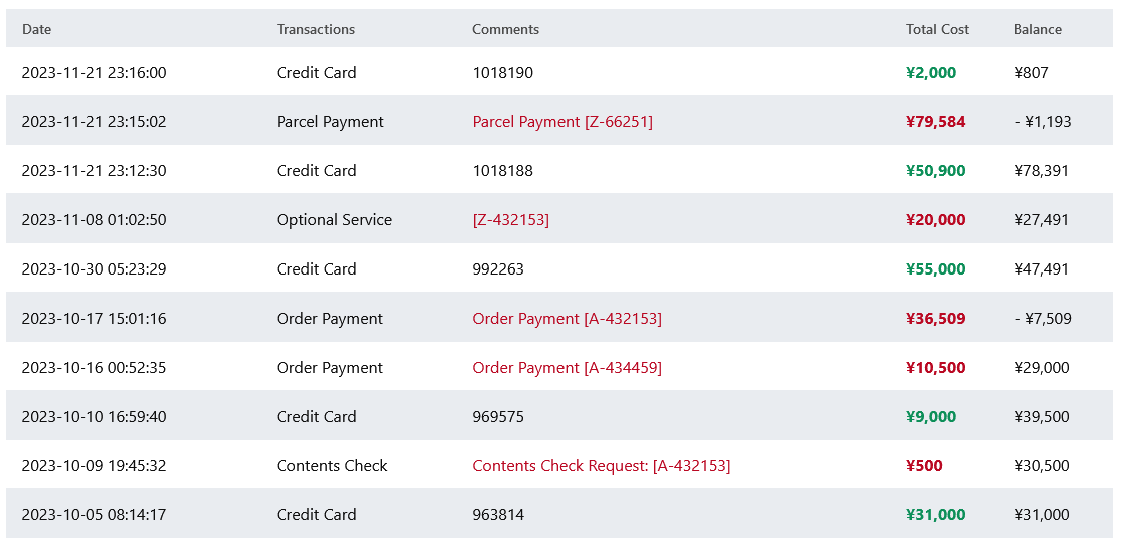The image size is (1122, 544).
Task: Click the Contents Check transaction cell
Action: click(x=331, y=466)
